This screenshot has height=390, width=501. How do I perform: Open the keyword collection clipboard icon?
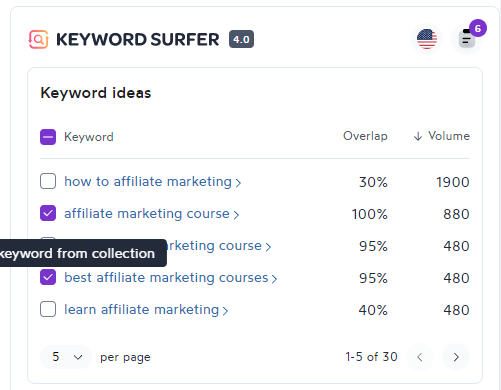pyautogui.click(x=466, y=39)
